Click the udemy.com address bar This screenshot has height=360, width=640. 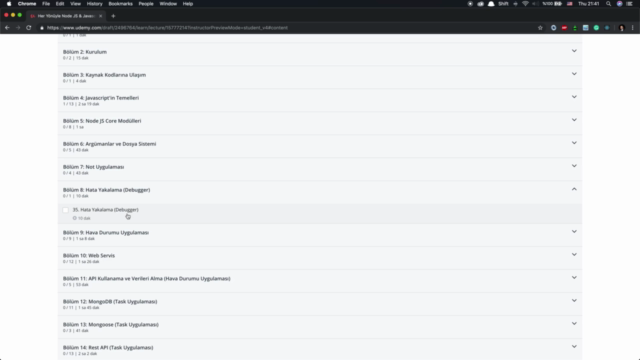click(286, 28)
